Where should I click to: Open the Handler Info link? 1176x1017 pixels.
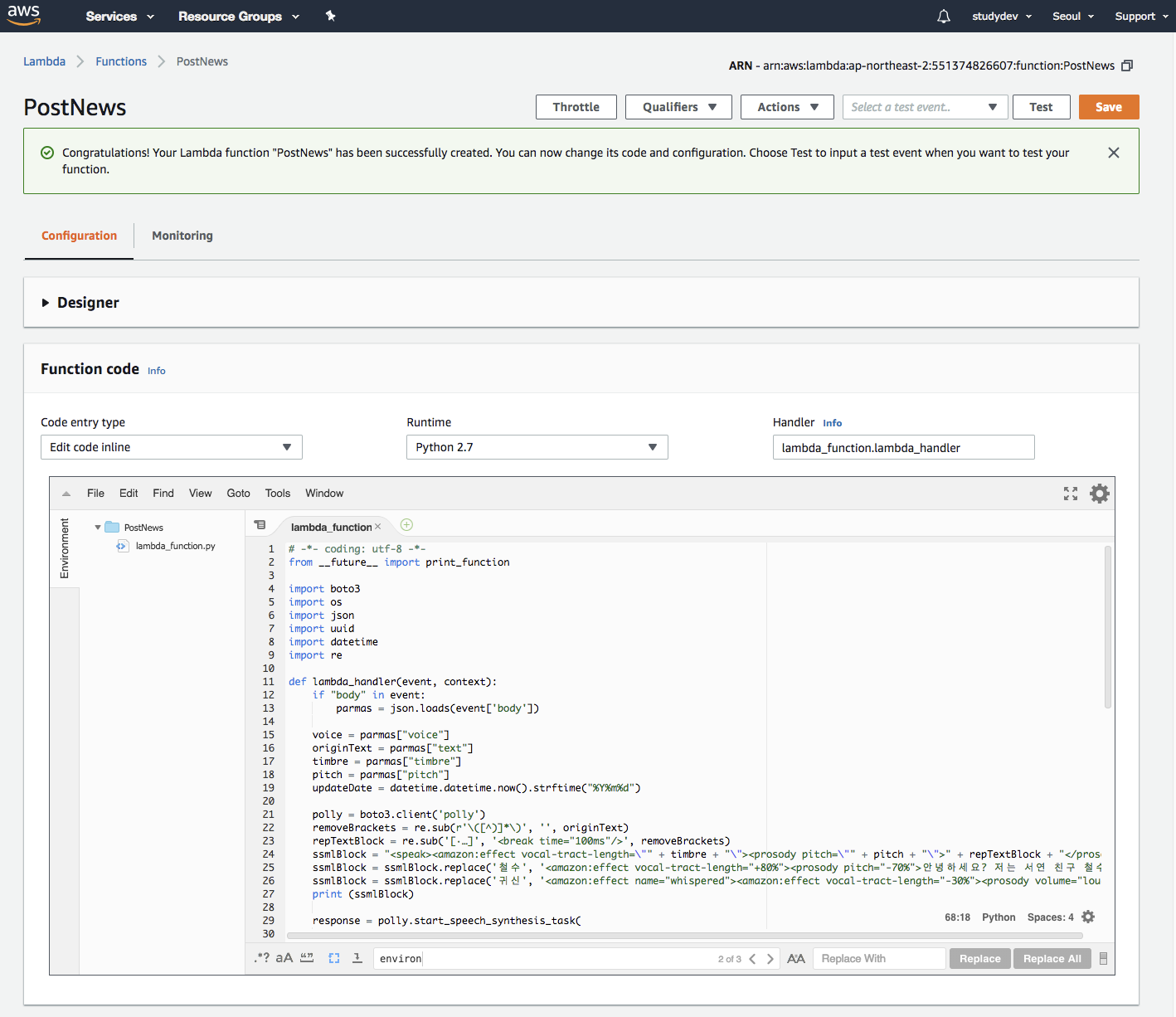pos(833,423)
